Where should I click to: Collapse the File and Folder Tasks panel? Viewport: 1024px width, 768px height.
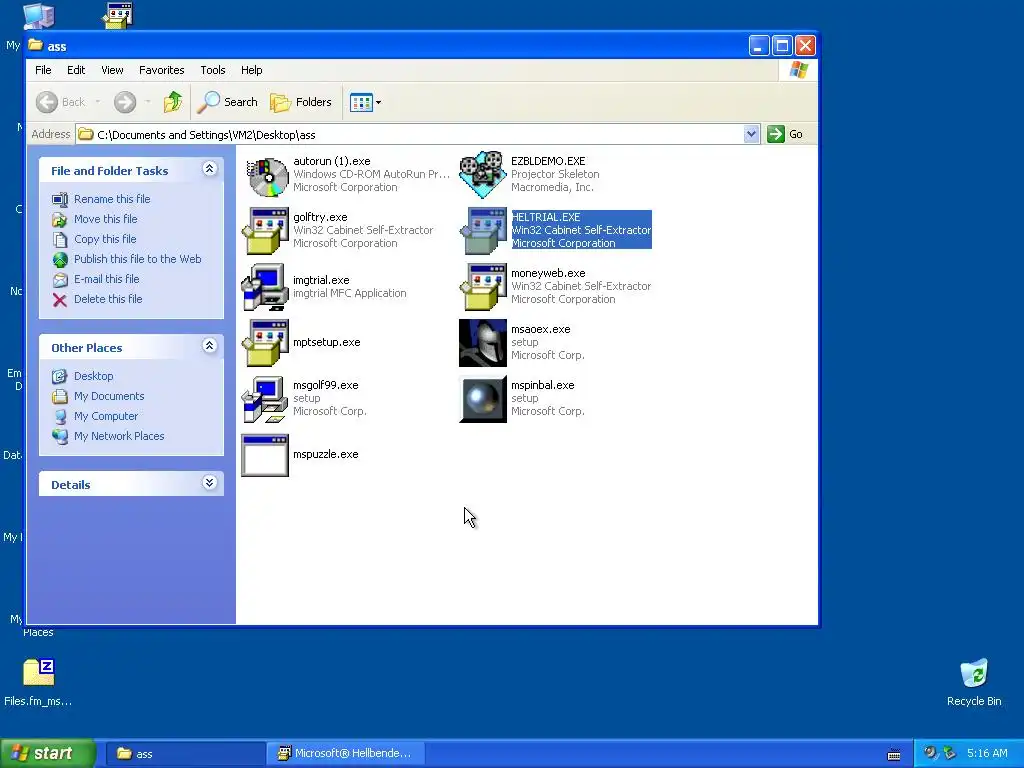tap(209, 169)
